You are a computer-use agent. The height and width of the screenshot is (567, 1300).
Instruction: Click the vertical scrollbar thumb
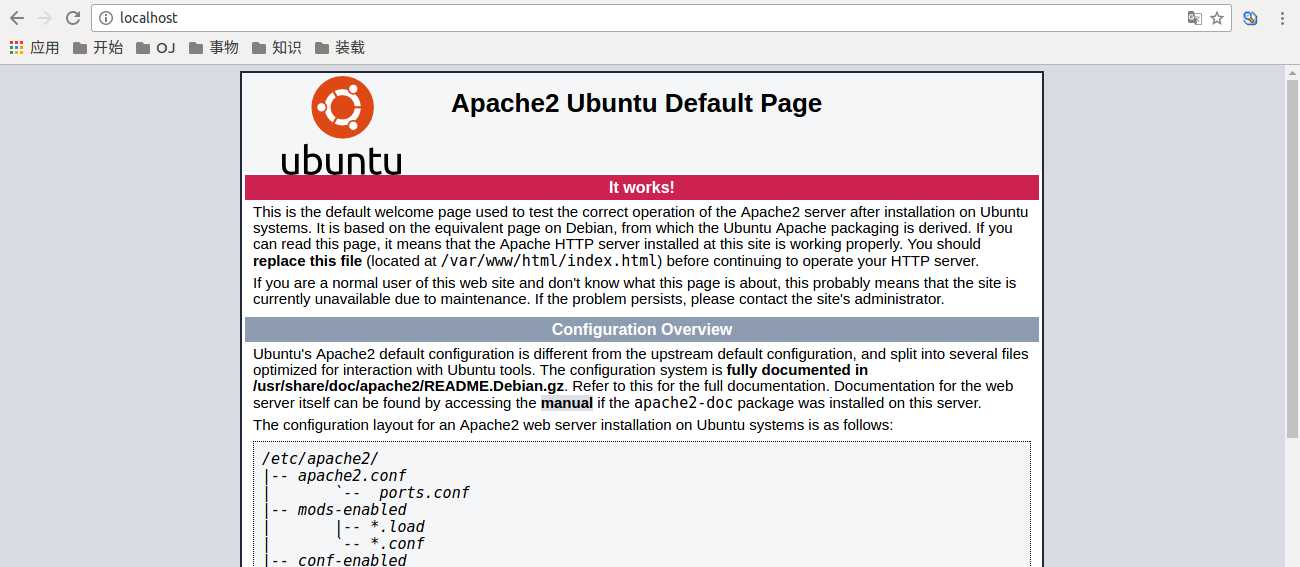tap(1292, 258)
